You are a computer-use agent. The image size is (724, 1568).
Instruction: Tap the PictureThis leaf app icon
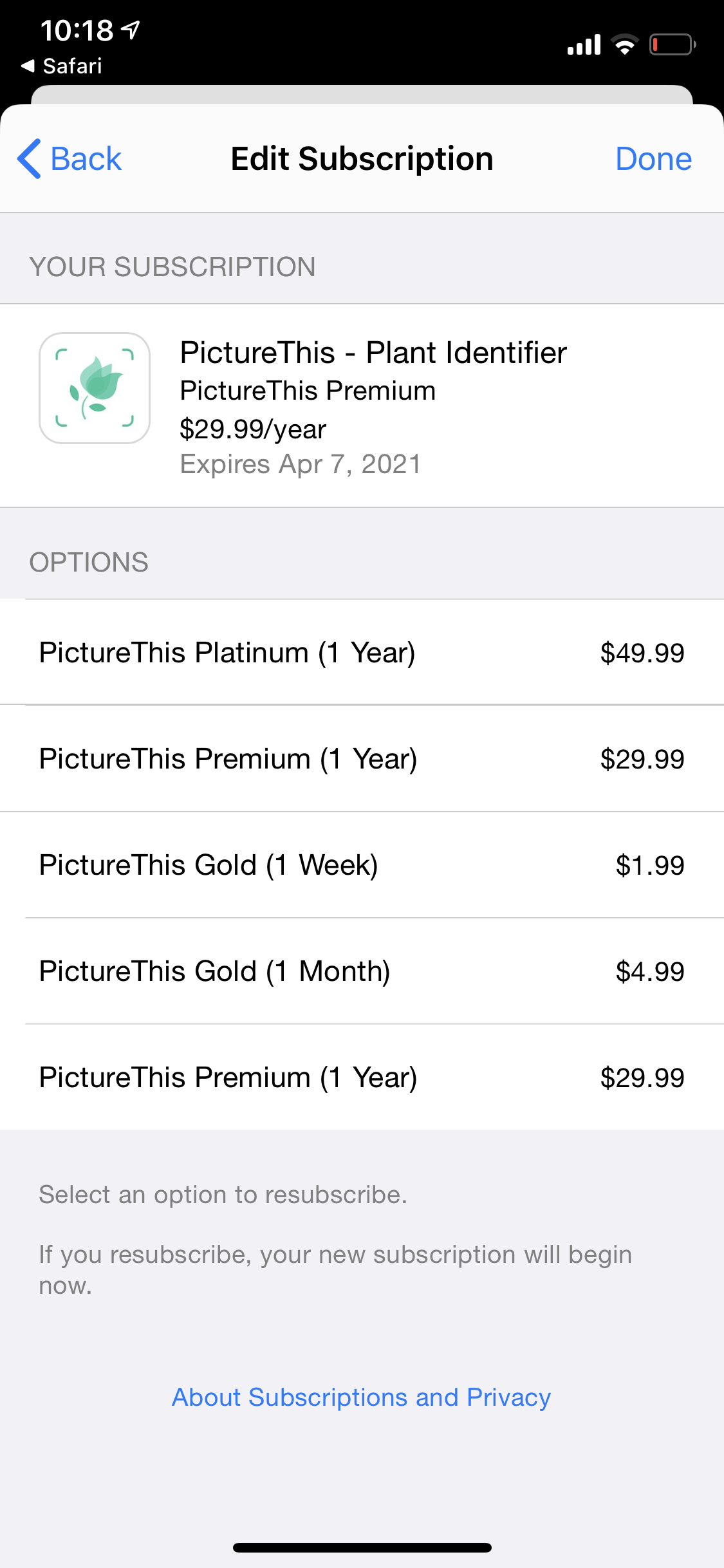[x=95, y=388]
